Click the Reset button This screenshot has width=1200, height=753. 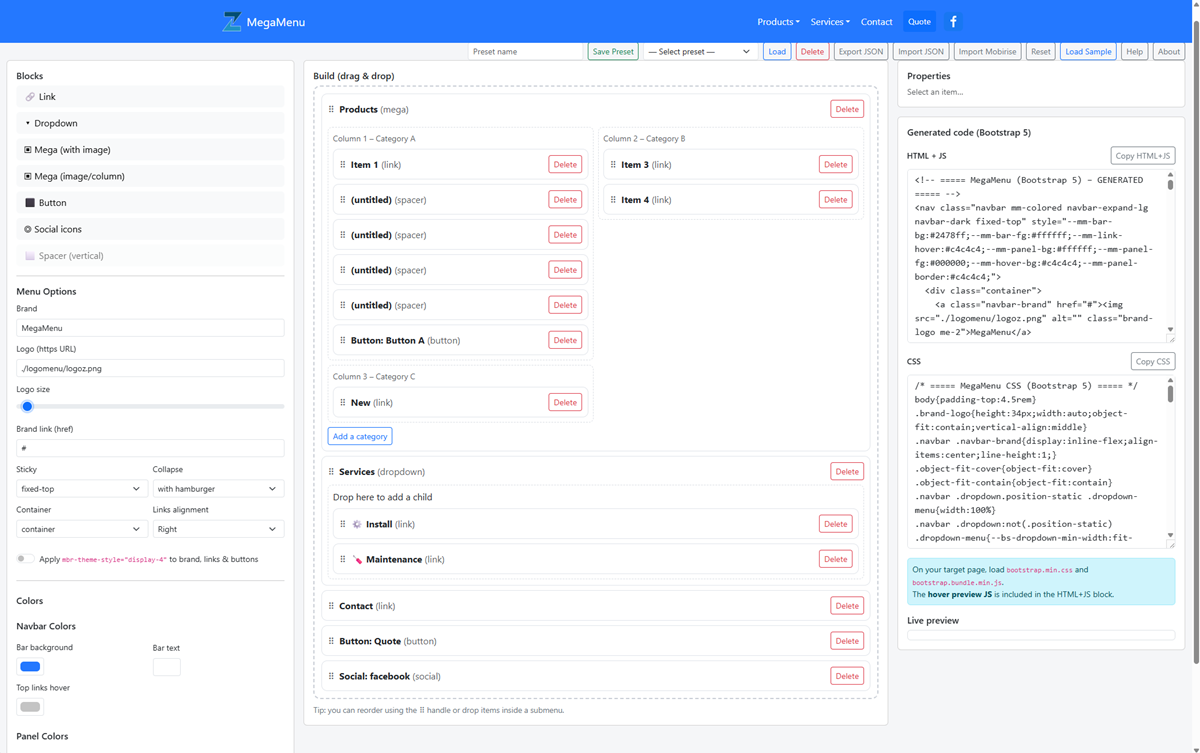[1041, 51]
